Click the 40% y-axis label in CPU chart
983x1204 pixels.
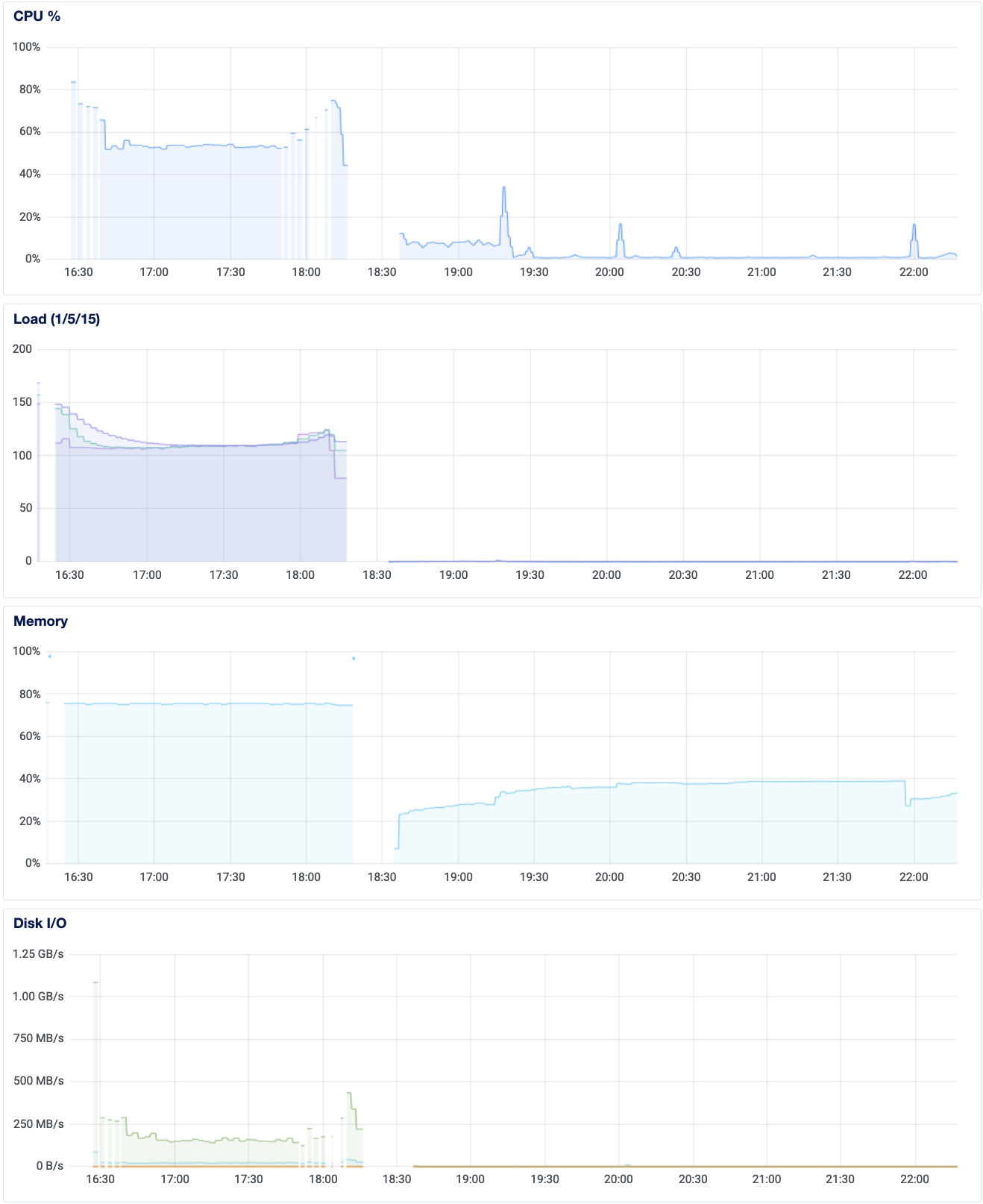[x=30, y=174]
